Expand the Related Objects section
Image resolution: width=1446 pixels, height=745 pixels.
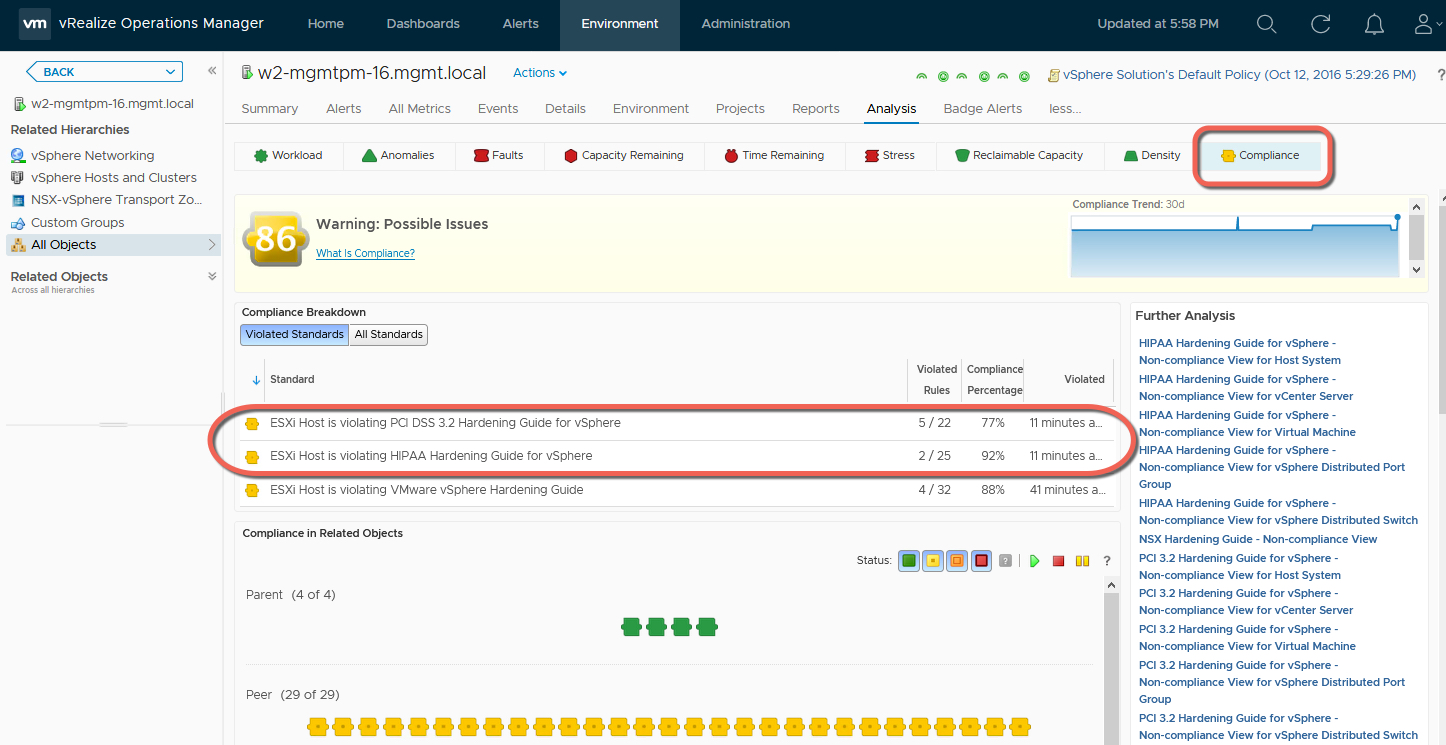[212, 277]
